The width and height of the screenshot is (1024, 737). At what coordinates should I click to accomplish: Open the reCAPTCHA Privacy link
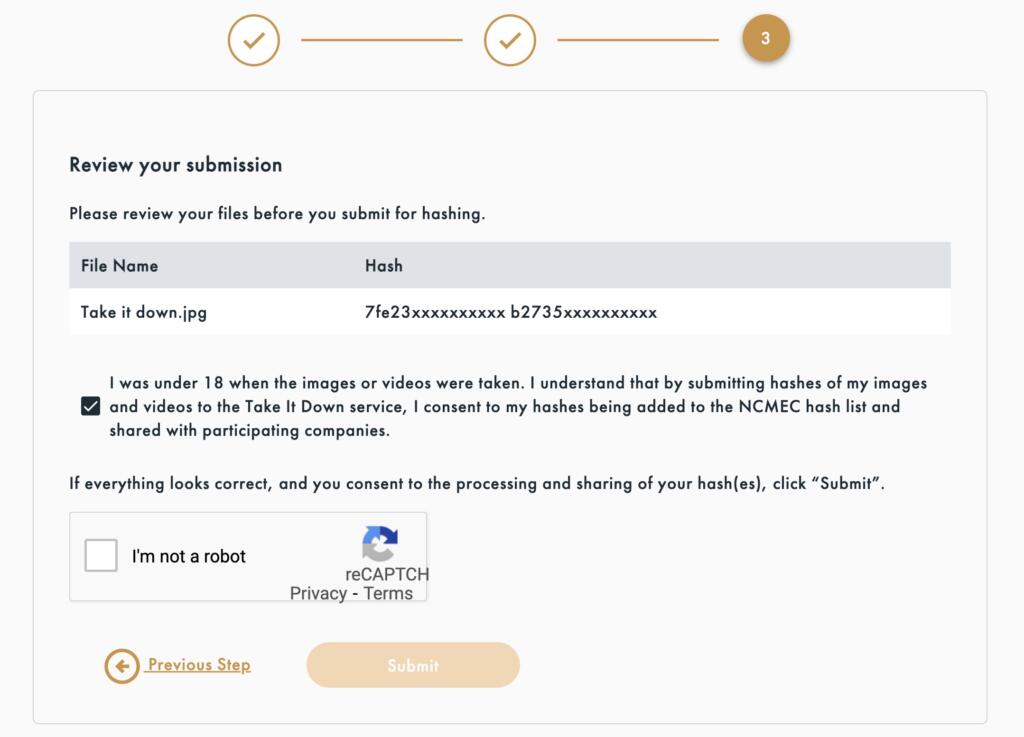click(318, 593)
